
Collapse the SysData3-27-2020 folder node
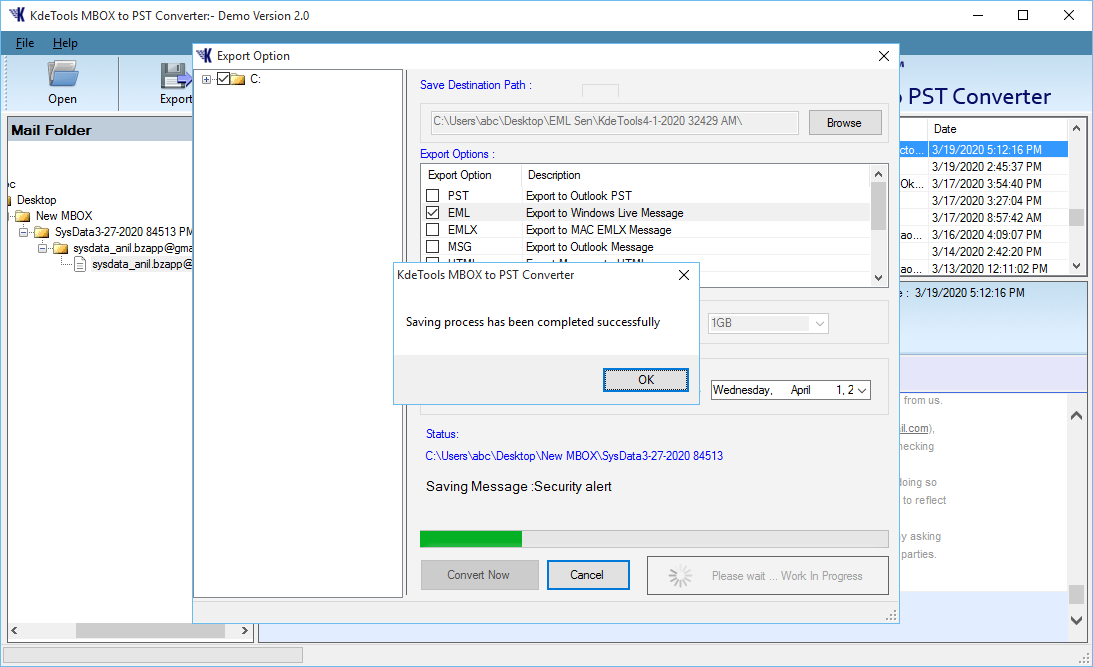point(23,232)
